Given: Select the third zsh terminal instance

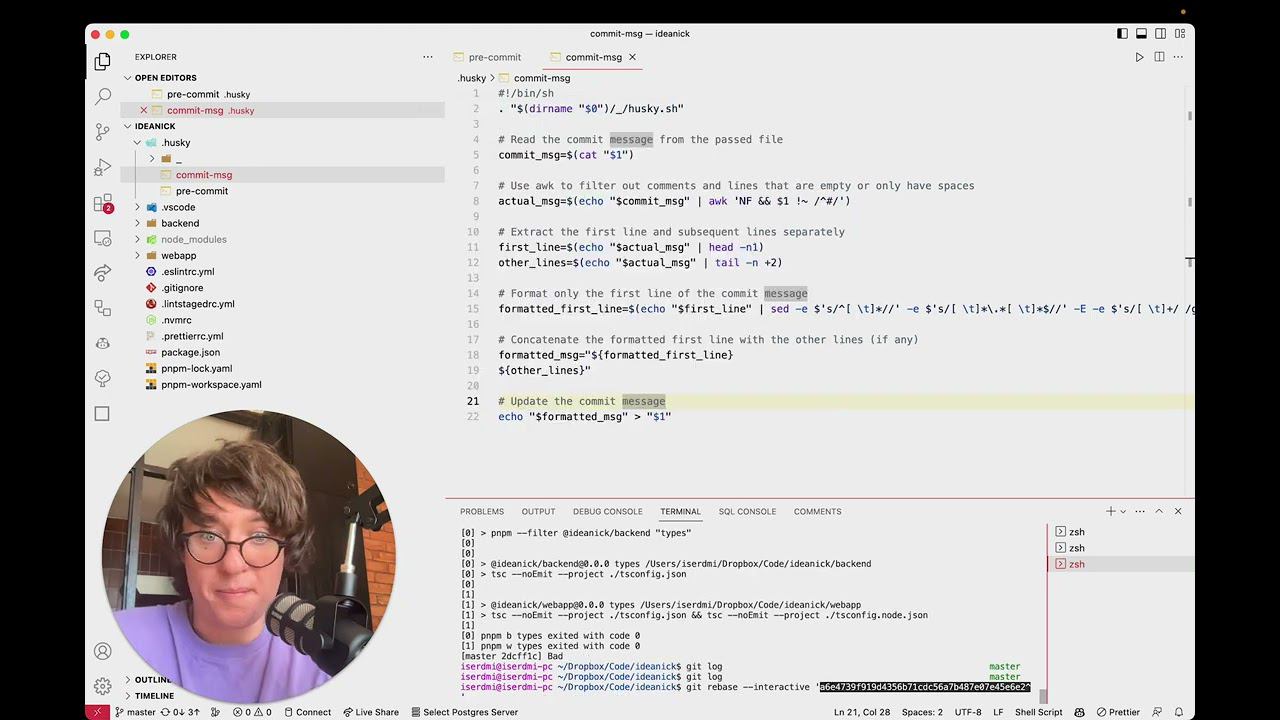Looking at the screenshot, I should coord(1120,564).
